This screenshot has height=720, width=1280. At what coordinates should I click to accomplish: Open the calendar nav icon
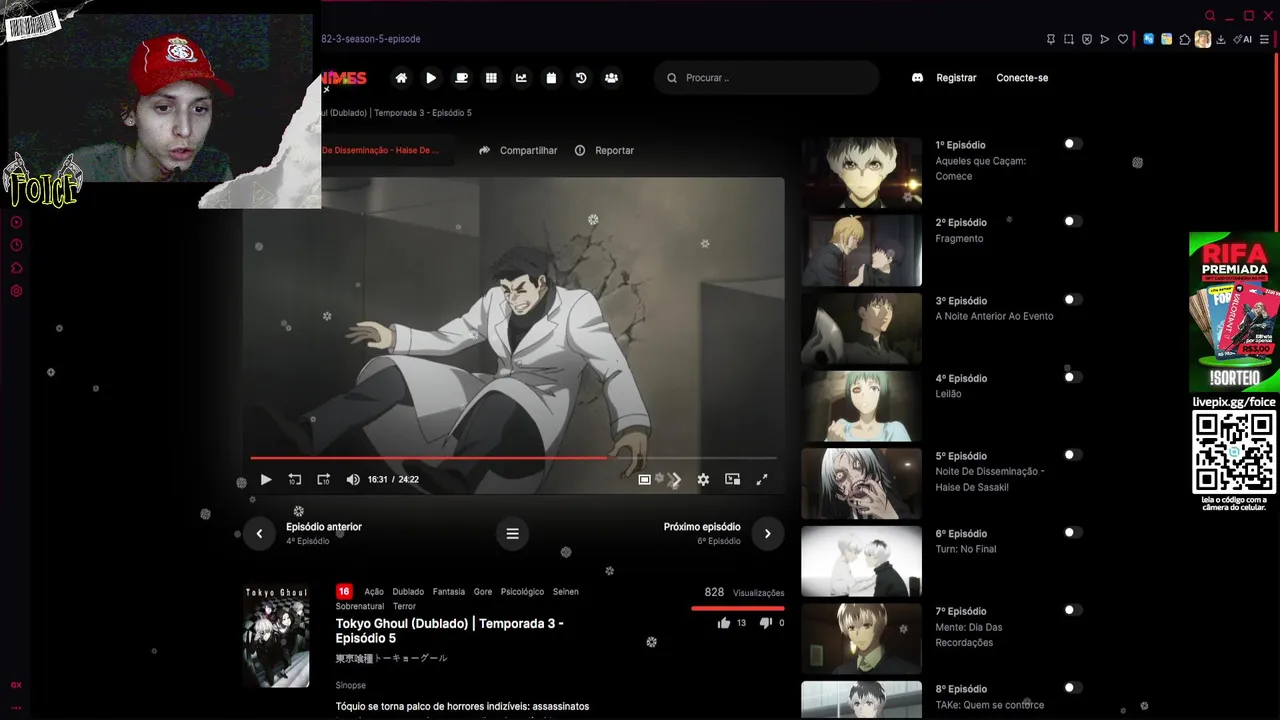[x=551, y=78]
